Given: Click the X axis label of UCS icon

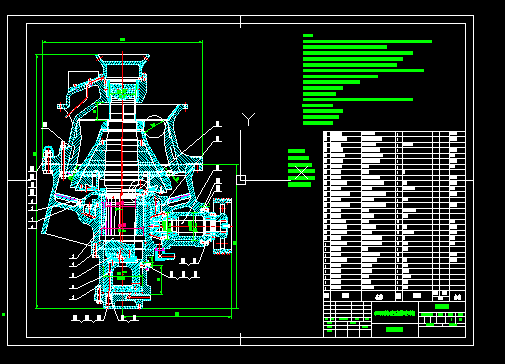Looking at the screenshot, I should pos(301,173).
